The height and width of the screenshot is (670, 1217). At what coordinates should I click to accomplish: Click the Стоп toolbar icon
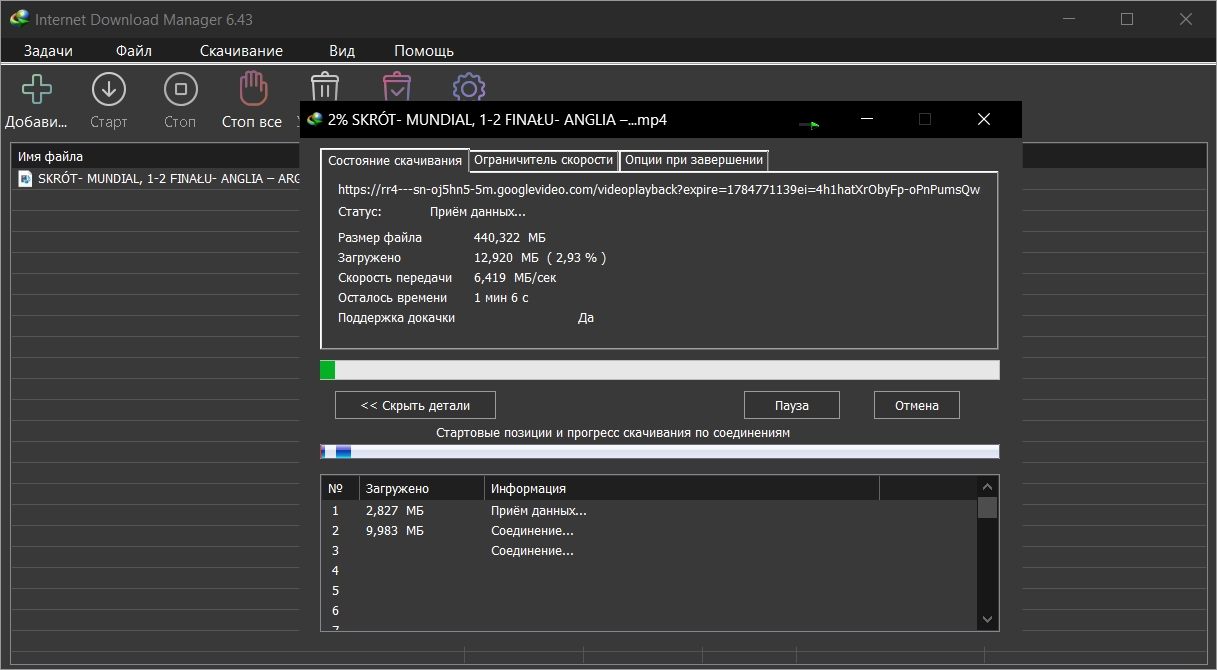180,89
